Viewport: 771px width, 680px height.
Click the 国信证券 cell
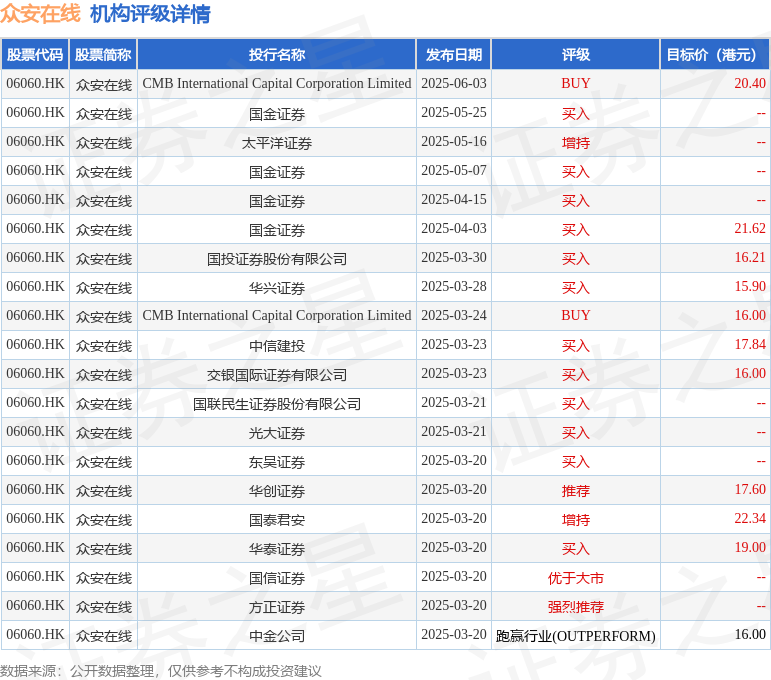click(x=277, y=578)
